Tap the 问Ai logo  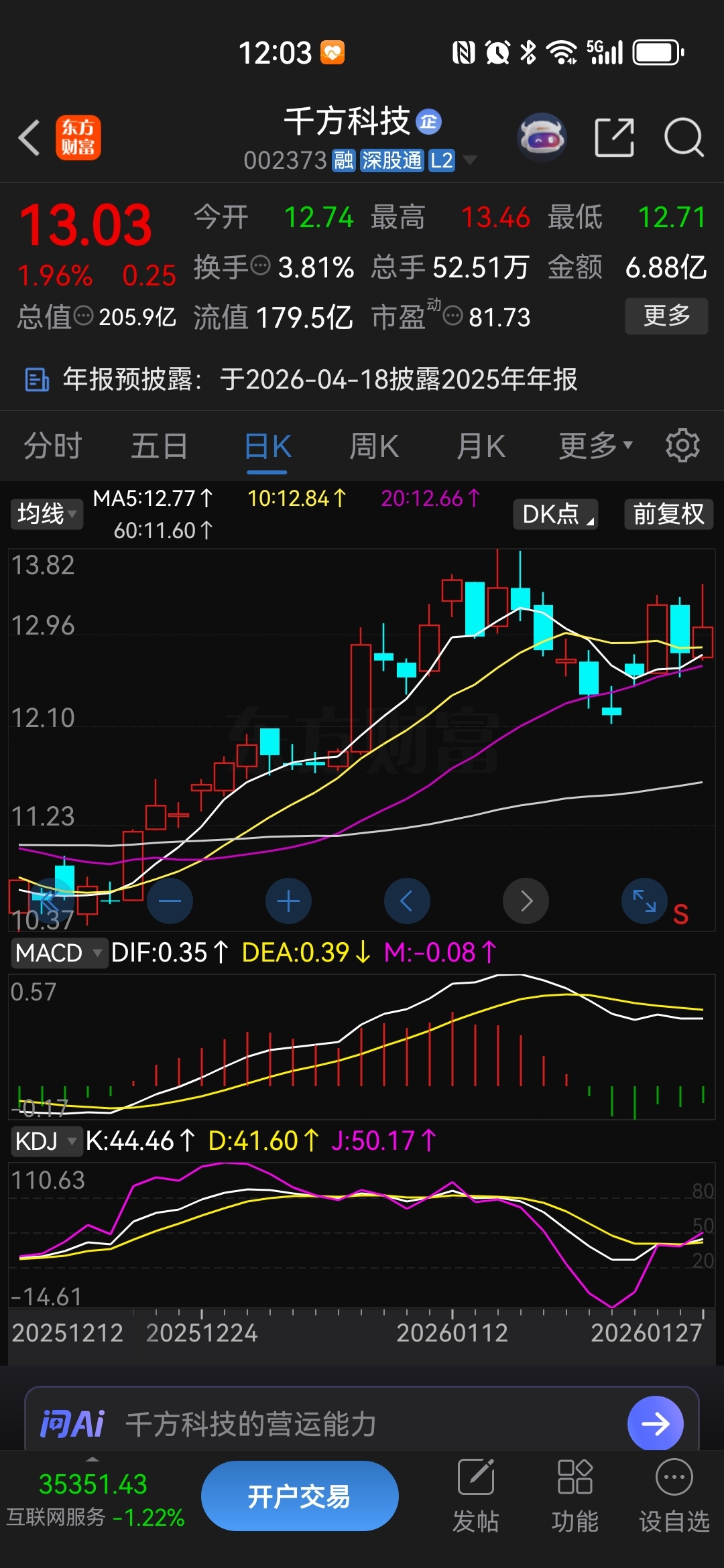(x=72, y=1424)
